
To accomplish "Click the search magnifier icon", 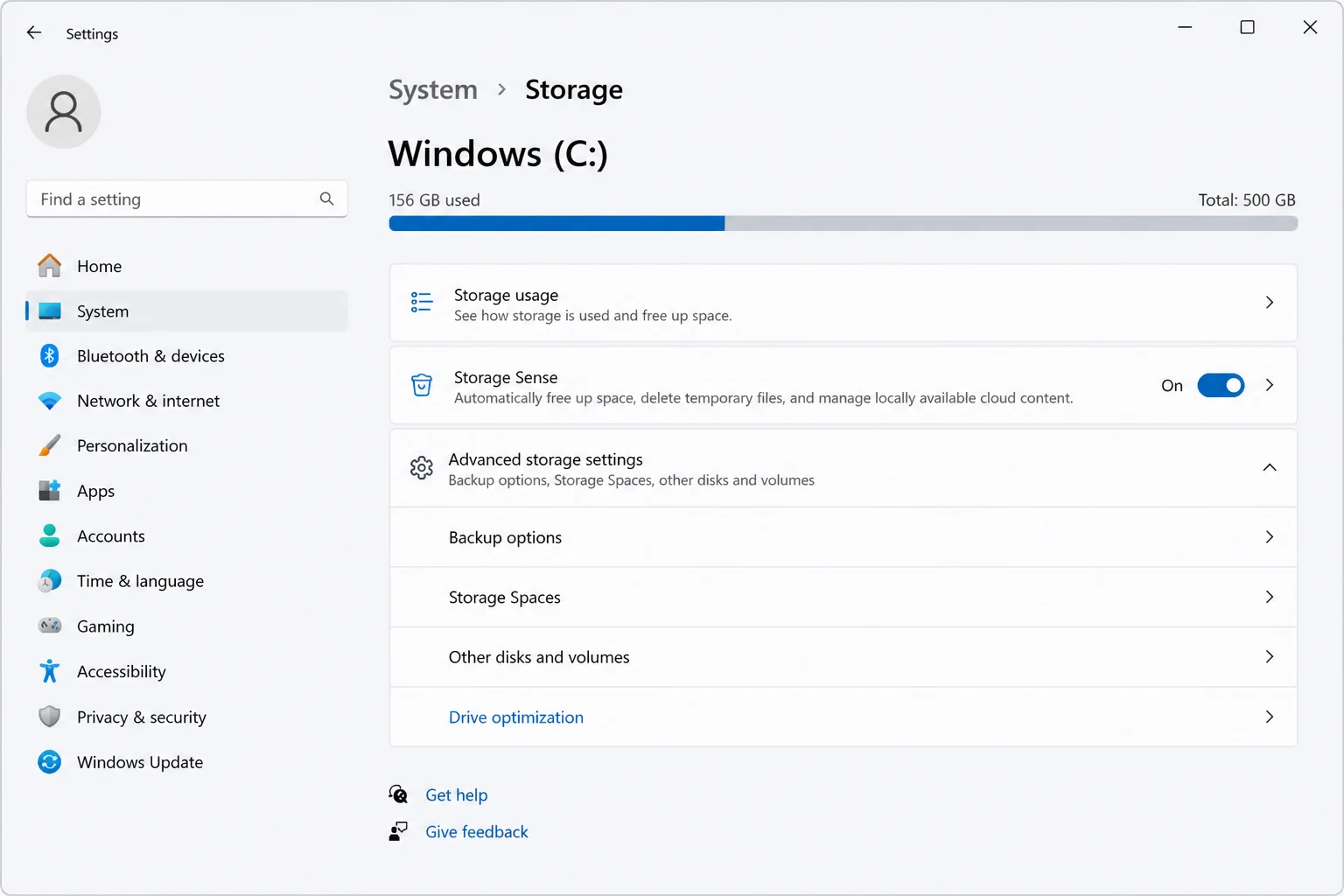I will [x=326, y=199].
